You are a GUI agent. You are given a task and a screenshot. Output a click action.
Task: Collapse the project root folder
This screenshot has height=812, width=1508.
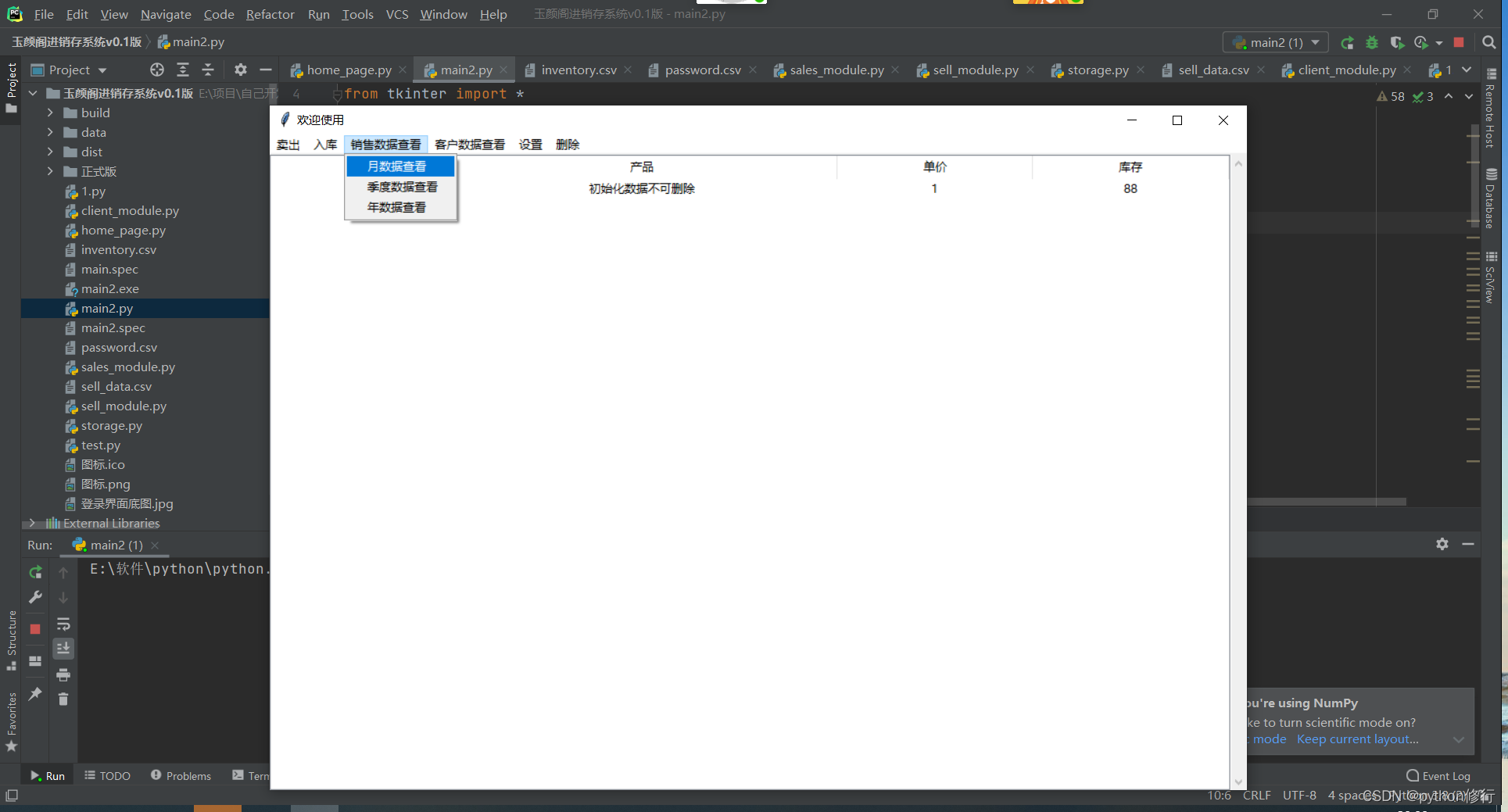click(x=33, y=93)
